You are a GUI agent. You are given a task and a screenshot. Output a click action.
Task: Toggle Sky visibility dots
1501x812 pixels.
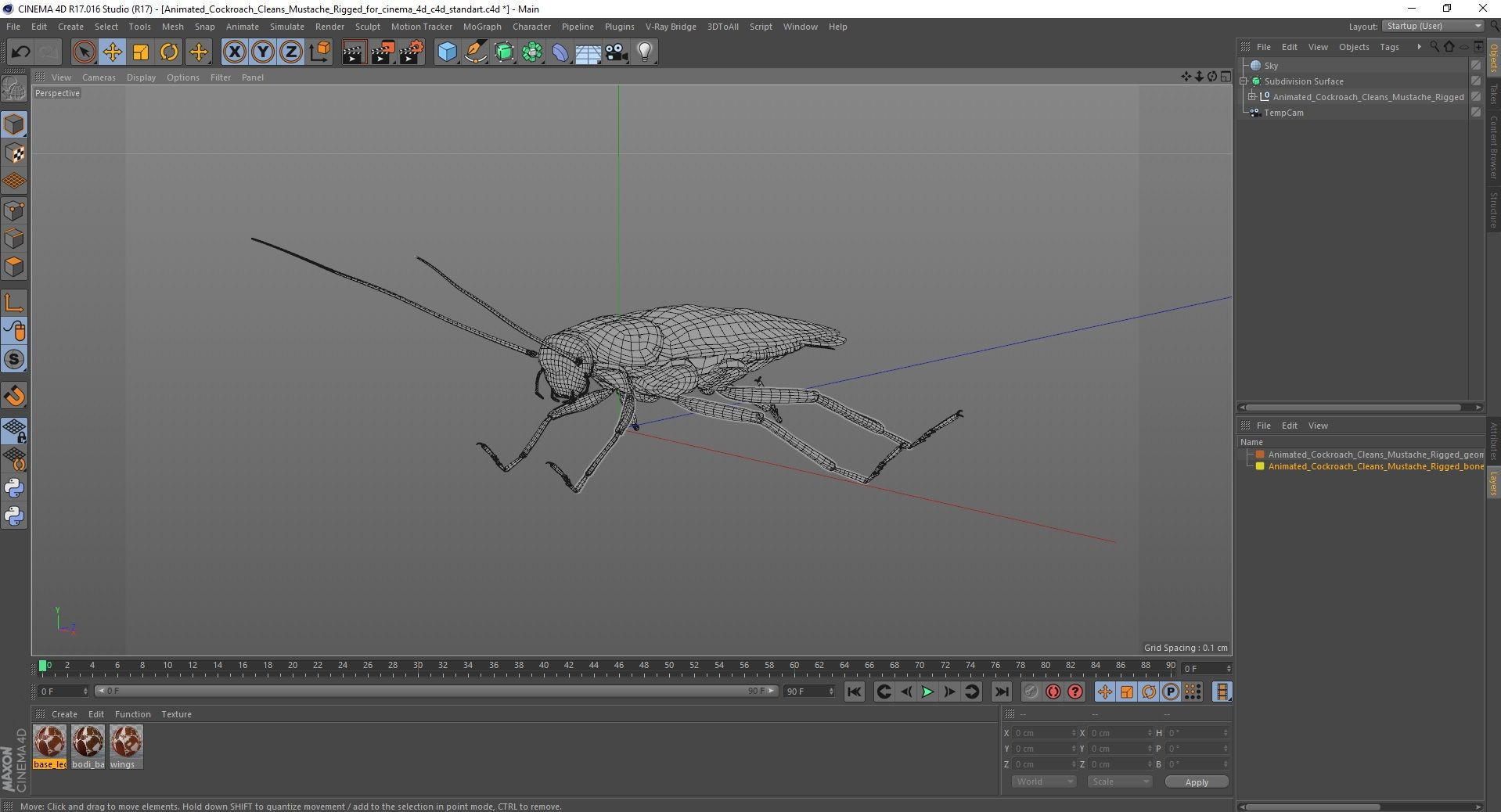pyautogui.click(x=1476, y=66)
